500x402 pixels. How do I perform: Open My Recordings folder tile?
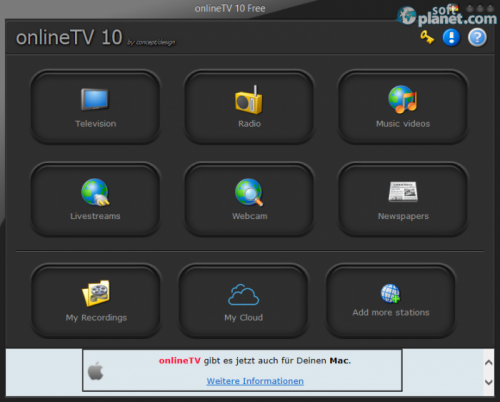96,301
